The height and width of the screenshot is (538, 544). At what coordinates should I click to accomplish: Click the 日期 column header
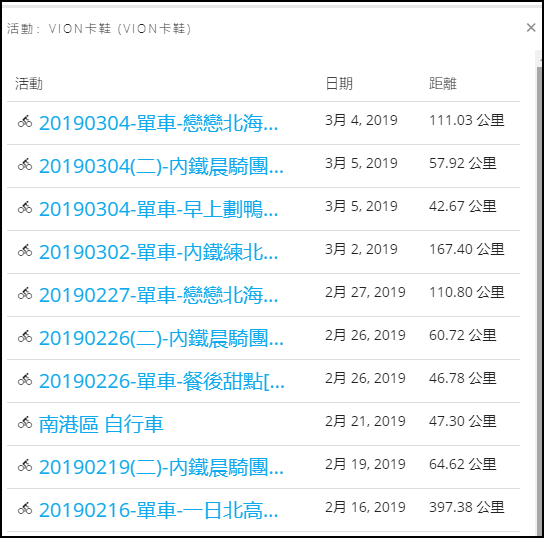click(x=339, y=84)
